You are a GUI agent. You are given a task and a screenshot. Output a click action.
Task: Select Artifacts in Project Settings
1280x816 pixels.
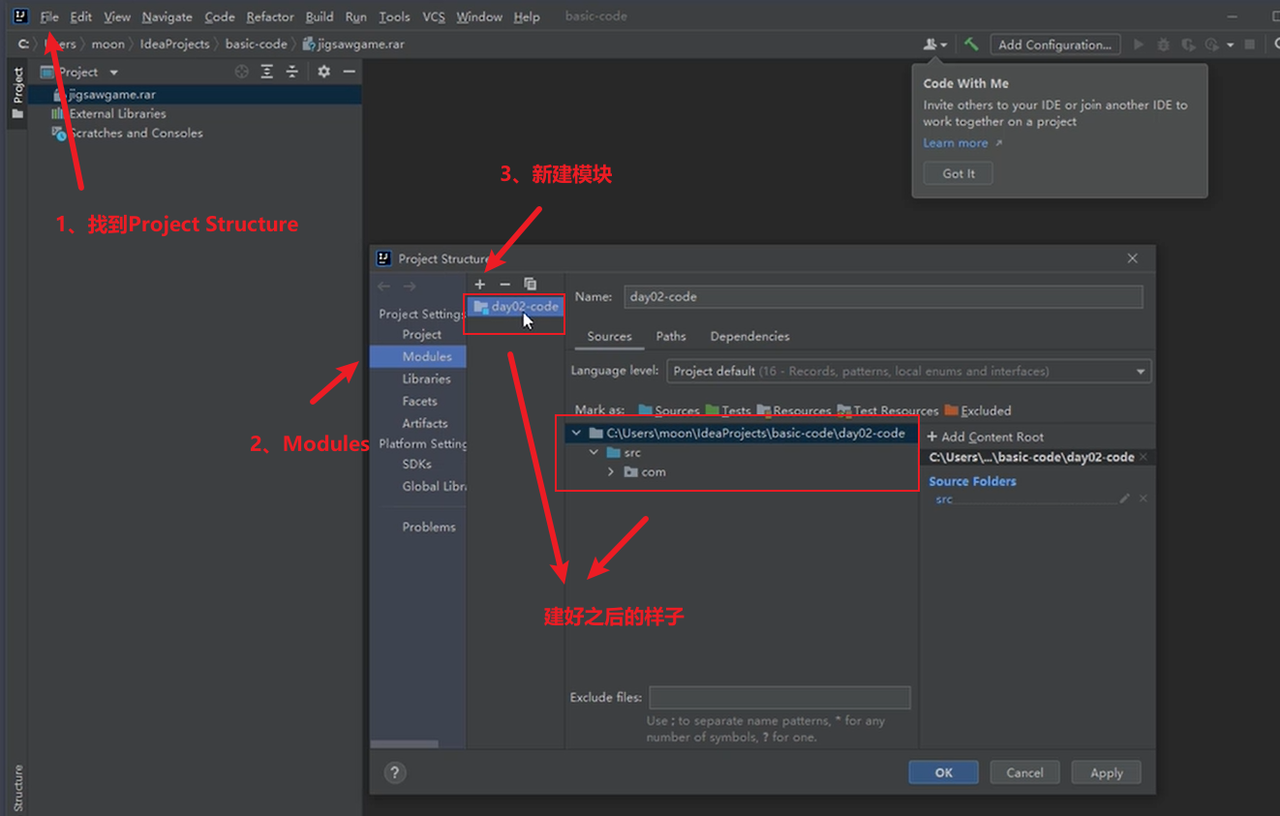click(x=424, y=423)
